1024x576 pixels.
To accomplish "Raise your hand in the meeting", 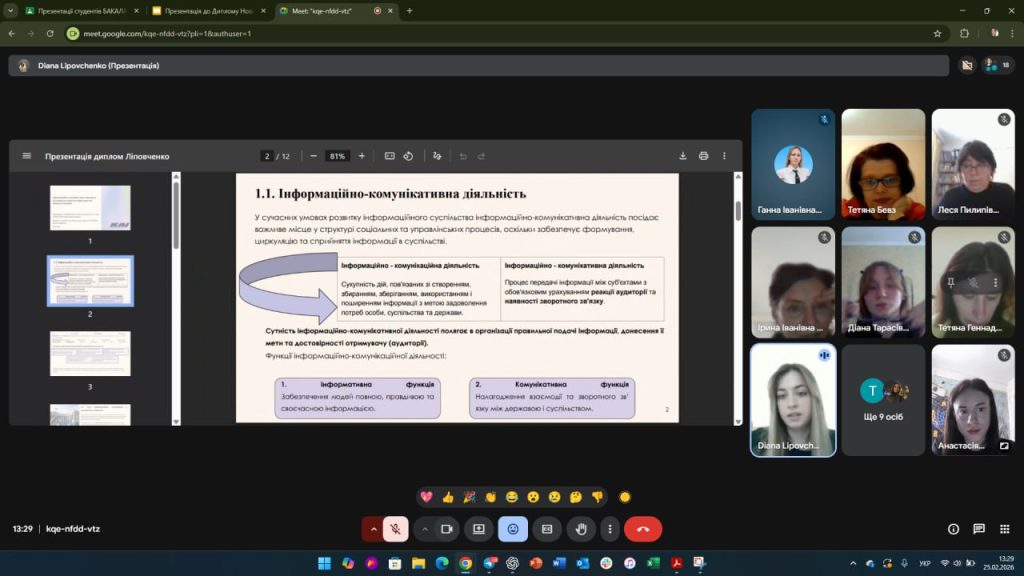I will pyautogui.click(x=580, y=529).
